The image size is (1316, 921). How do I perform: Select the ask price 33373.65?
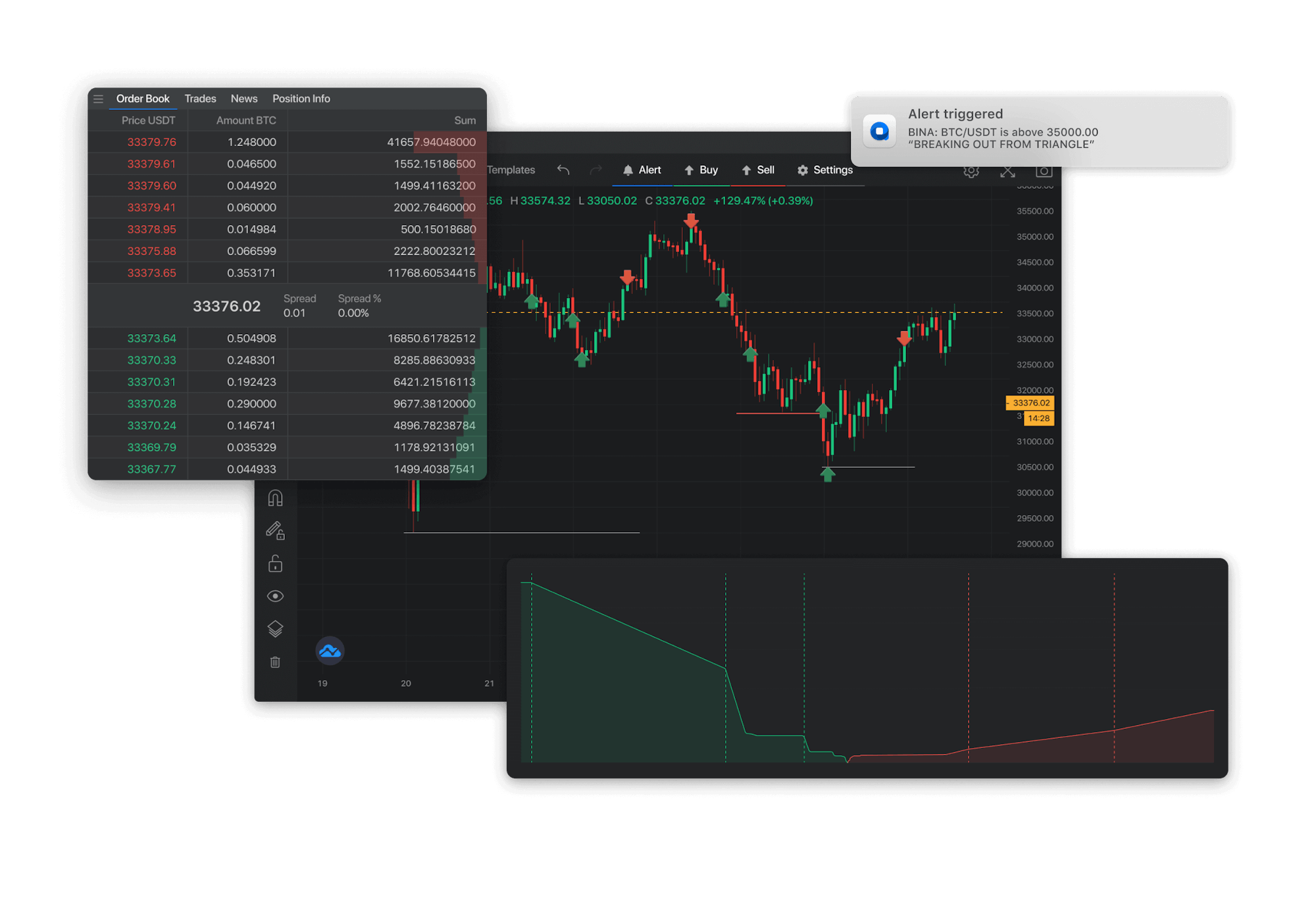(x=151, y=272)
